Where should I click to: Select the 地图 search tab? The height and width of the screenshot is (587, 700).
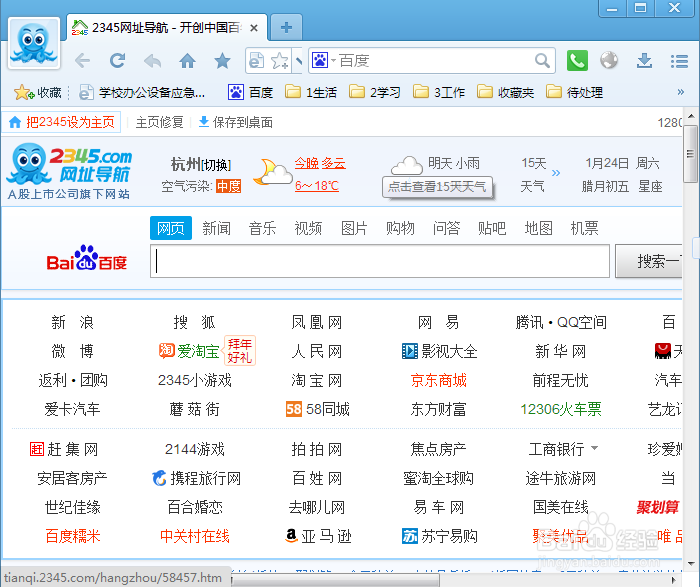point(538,228)
